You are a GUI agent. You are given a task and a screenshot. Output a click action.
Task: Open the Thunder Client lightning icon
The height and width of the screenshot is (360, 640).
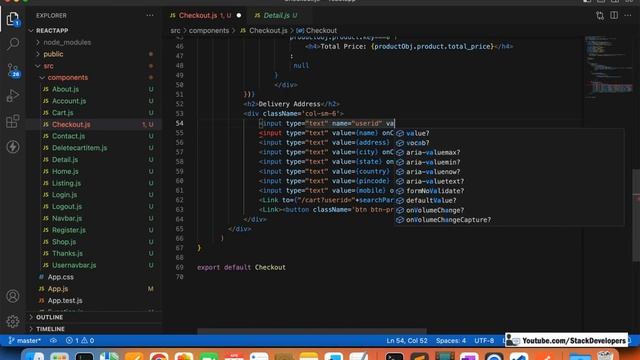point(13,147)
